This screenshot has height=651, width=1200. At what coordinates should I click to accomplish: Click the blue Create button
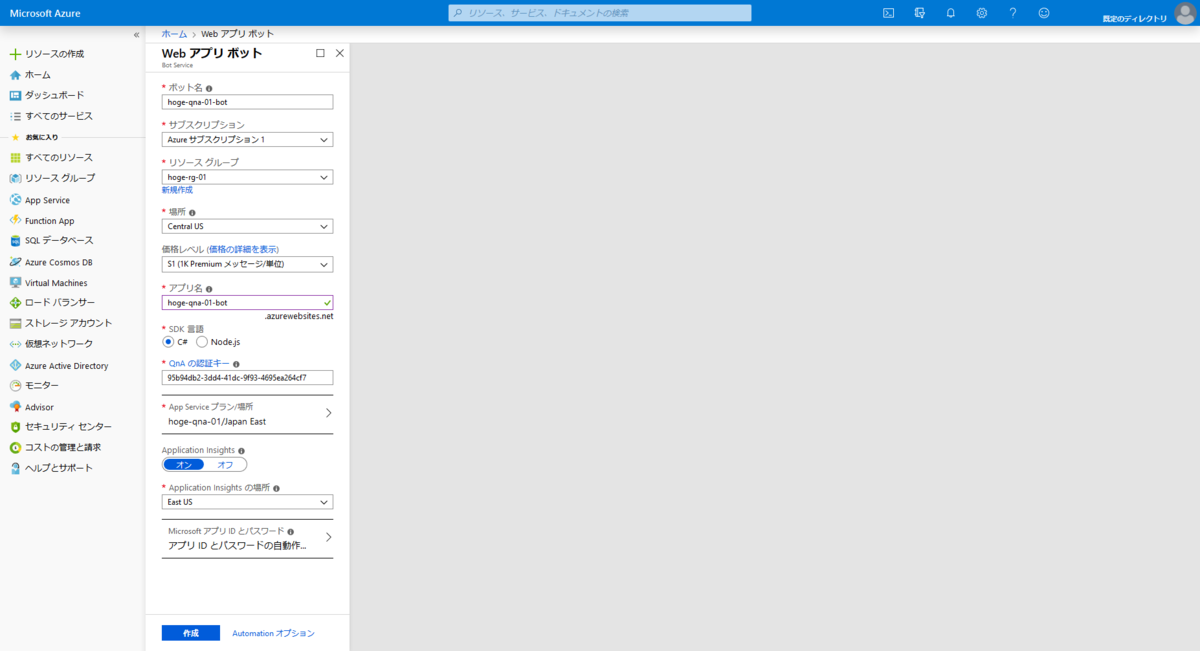[191, 633]
